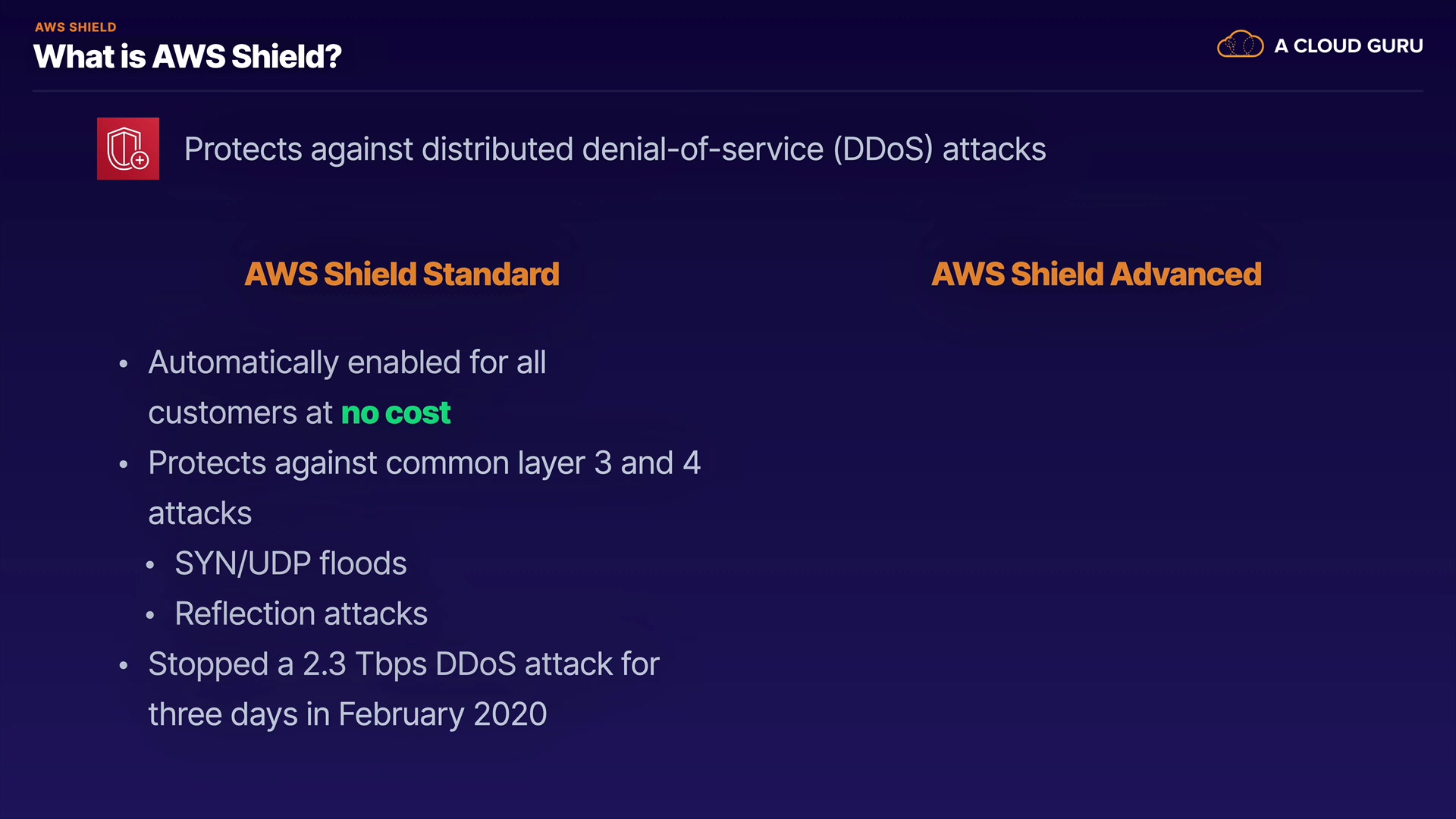Image resolution: width=1456 pixels, height=819 pixels.
Task: Click the A Cloud Guru cloud logo
Action: [x=1240, y=45]
